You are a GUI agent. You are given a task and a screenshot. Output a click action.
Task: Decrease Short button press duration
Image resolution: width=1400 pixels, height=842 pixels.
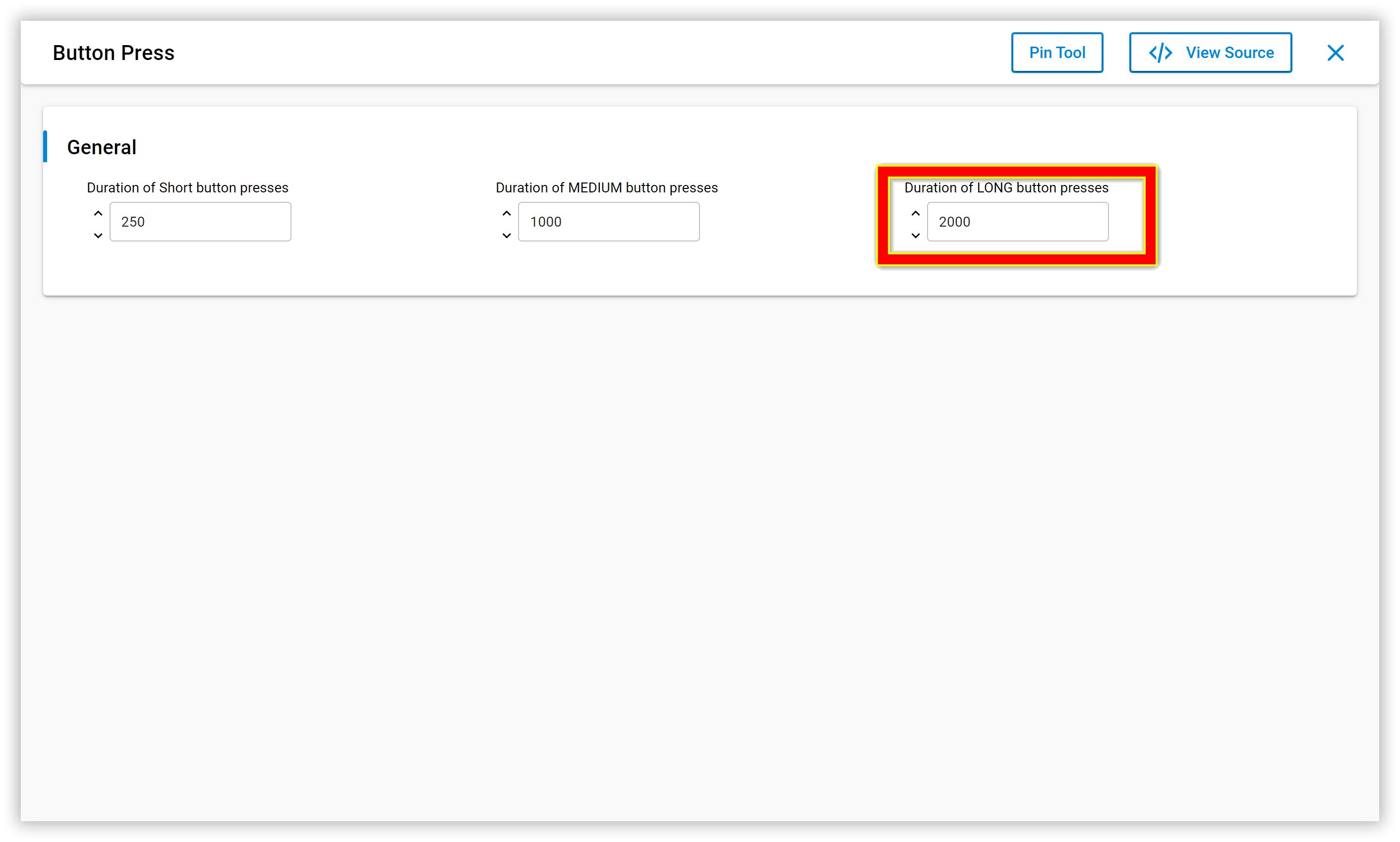[98, 236]
